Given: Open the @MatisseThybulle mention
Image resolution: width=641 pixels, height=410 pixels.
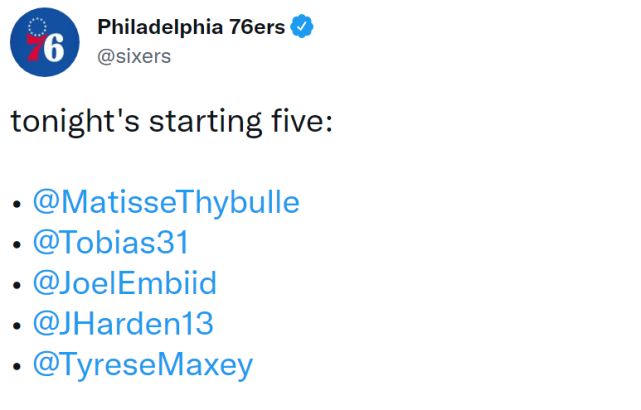Looking at the screenshot, I should 166,202.
